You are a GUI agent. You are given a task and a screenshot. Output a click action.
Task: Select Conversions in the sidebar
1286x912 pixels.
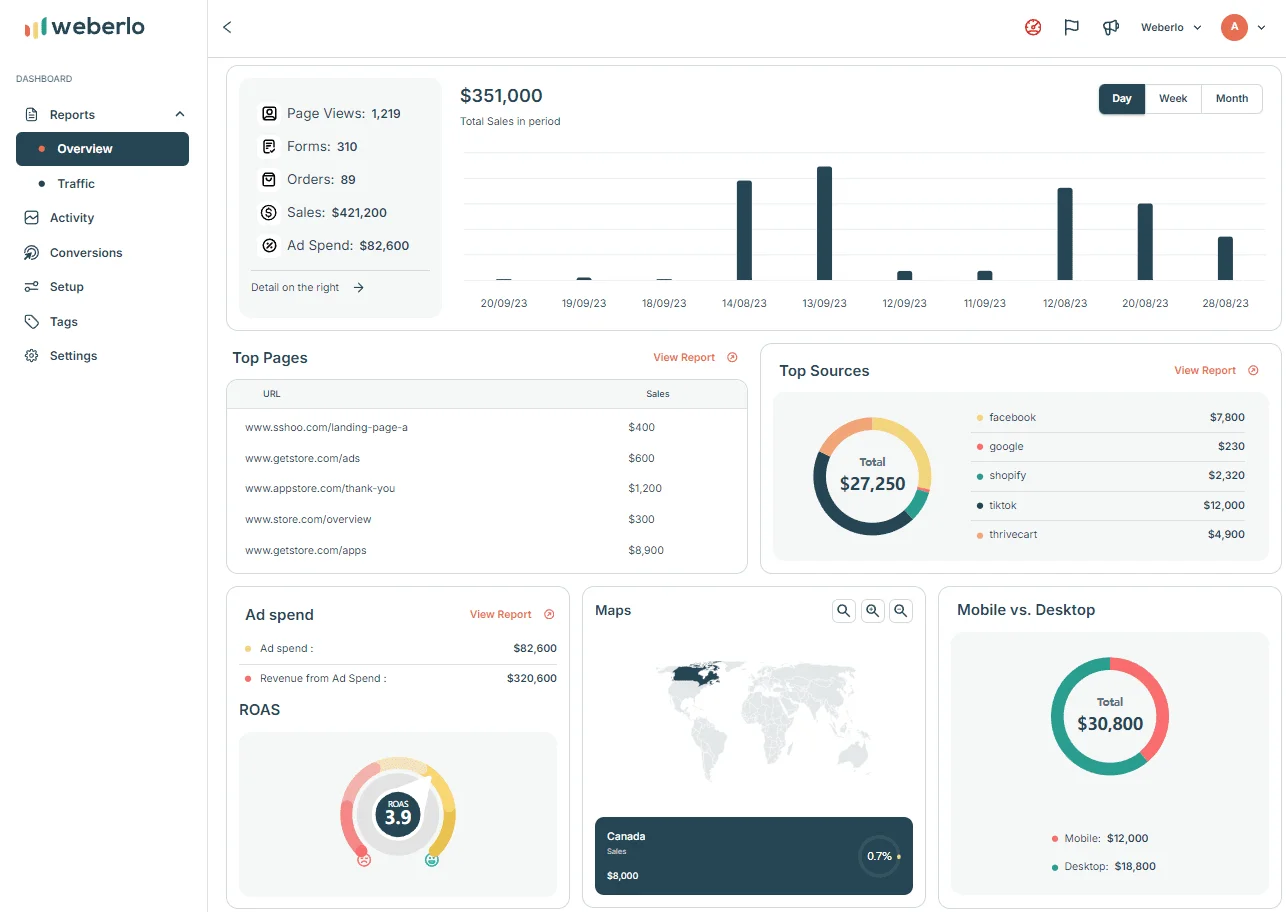(86, 252)
